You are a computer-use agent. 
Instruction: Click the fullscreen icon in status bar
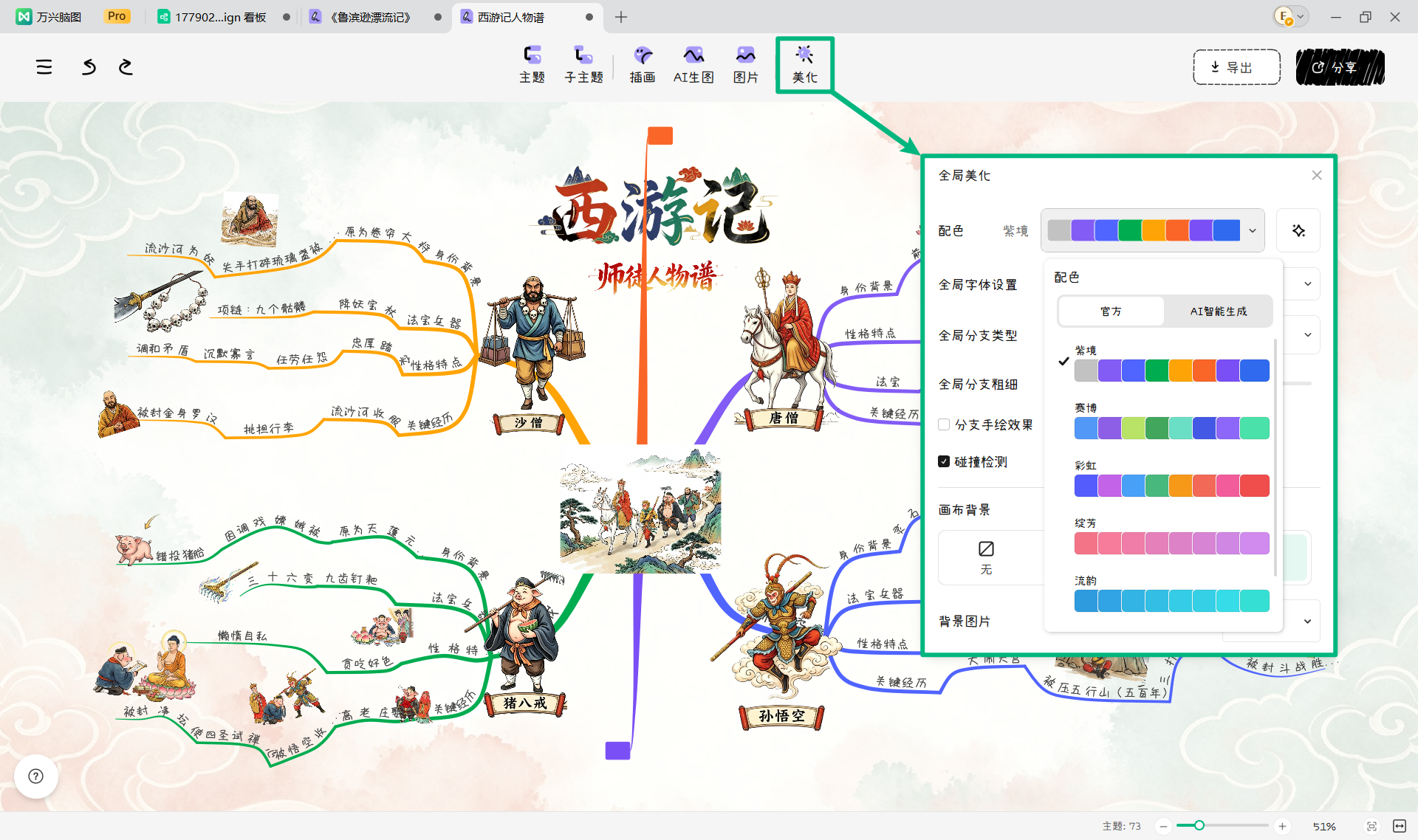point(1400,826)
